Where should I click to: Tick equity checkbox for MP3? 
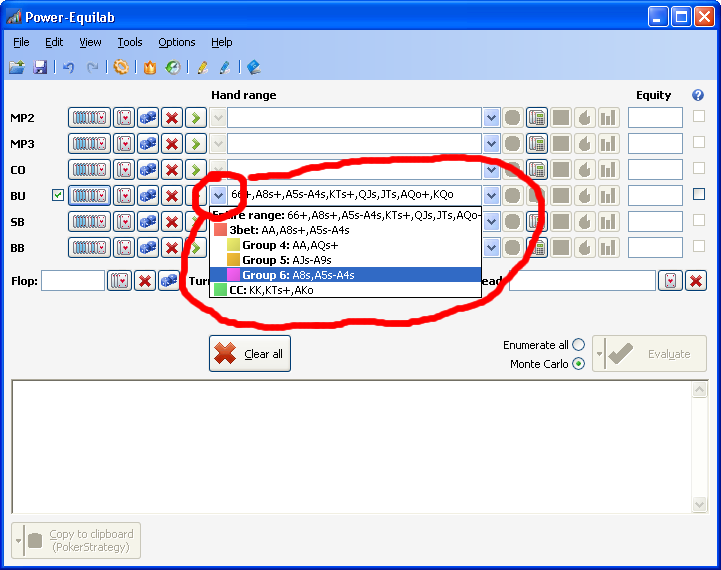[x=699, y=142]
